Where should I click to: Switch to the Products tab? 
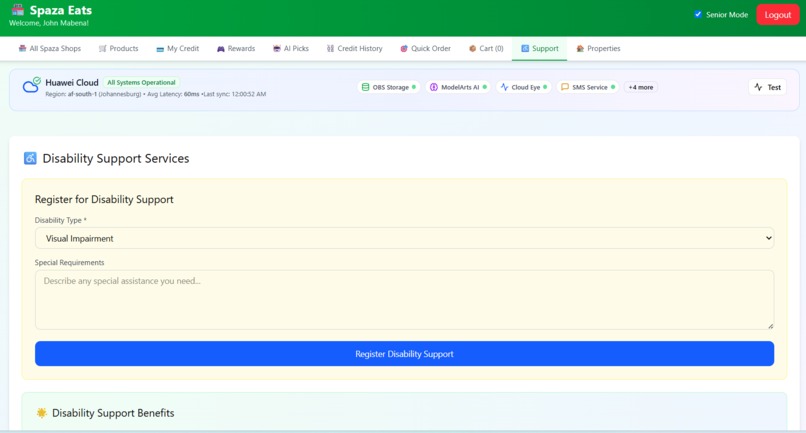[x=118, y=48]
